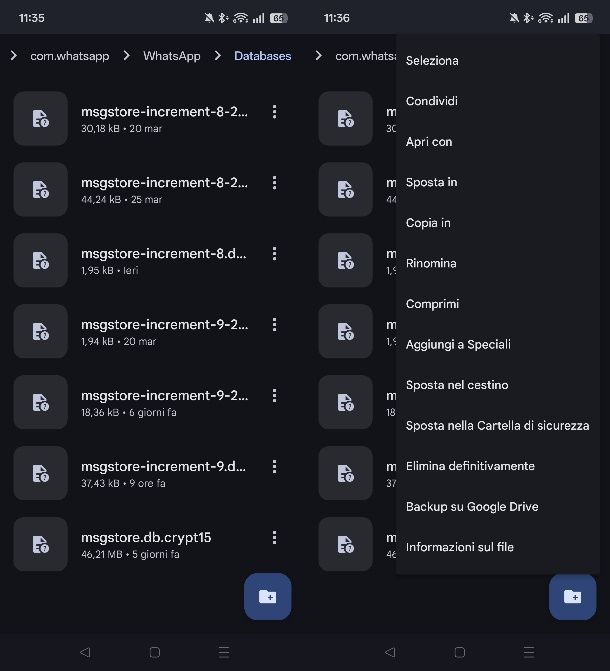Tap recents navigation icon on the 11:35 screen
The image size is (610, 671).
(x=224, y=652)
